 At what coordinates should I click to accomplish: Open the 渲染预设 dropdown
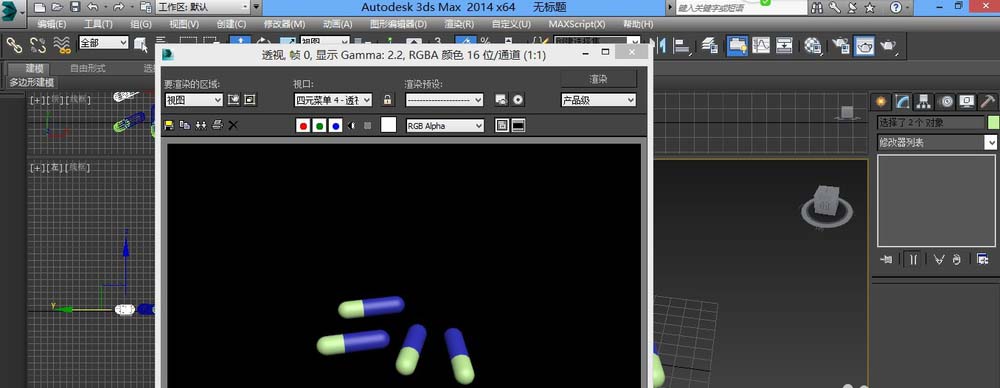click(x=444, y=100)
